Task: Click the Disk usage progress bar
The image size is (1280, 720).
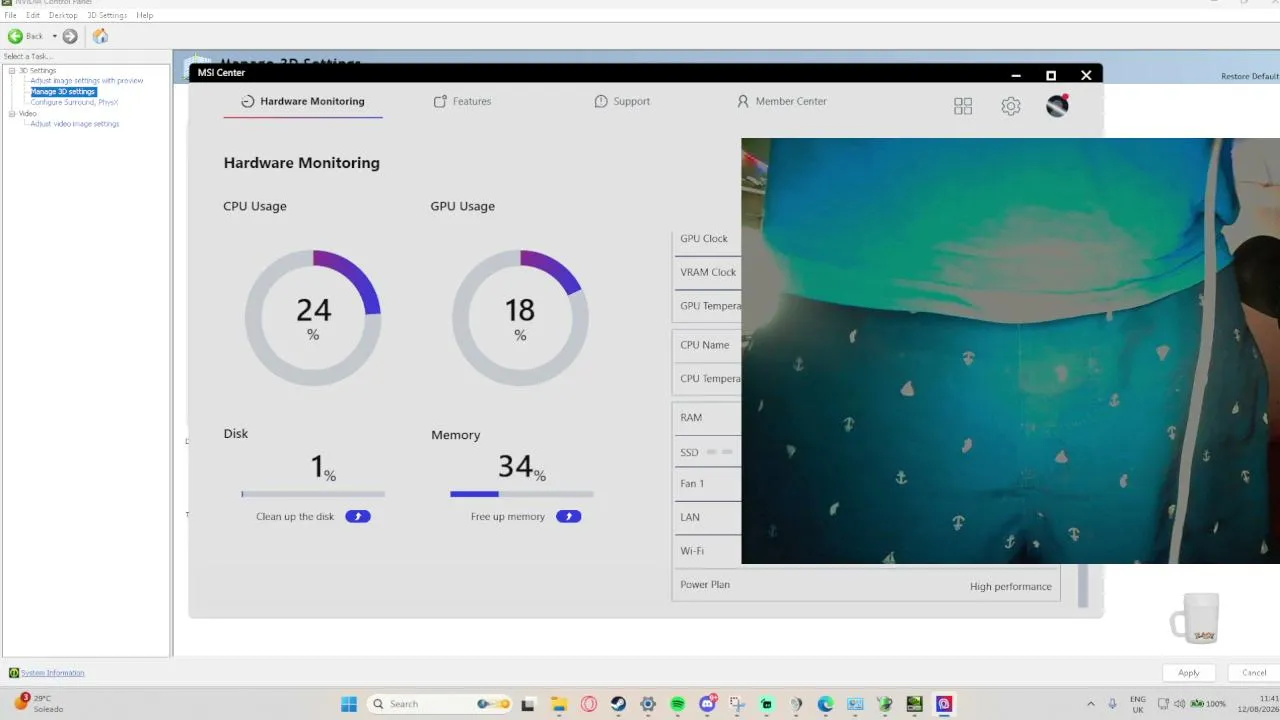Action: 313,494
